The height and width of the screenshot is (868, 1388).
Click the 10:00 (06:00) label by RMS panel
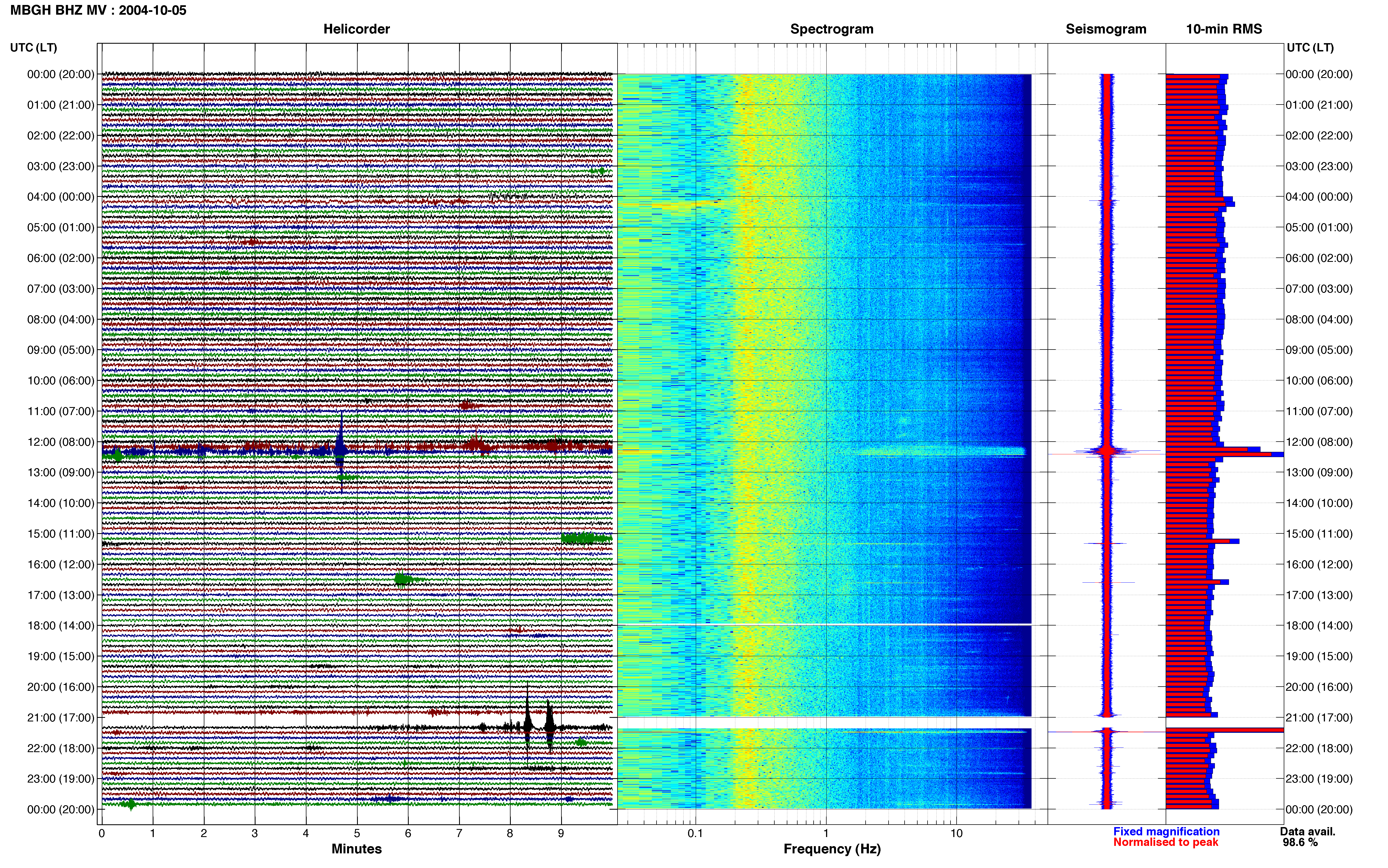coord(1319,380)
